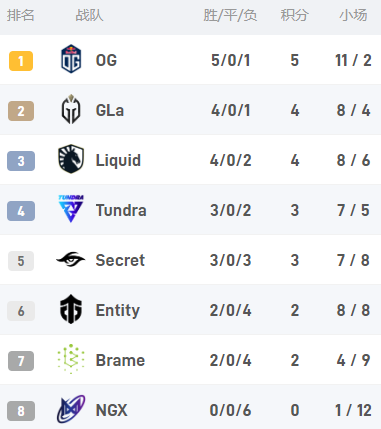Open the Secret team name link
Viewport: 381px width, 429px height.
120,260
